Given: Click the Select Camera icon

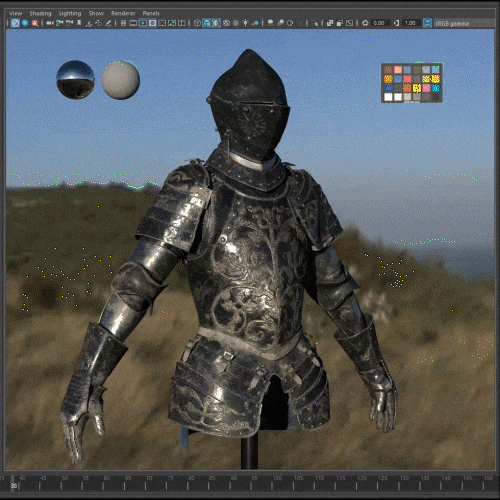Looking at the screenshot, I should point(50,23).
